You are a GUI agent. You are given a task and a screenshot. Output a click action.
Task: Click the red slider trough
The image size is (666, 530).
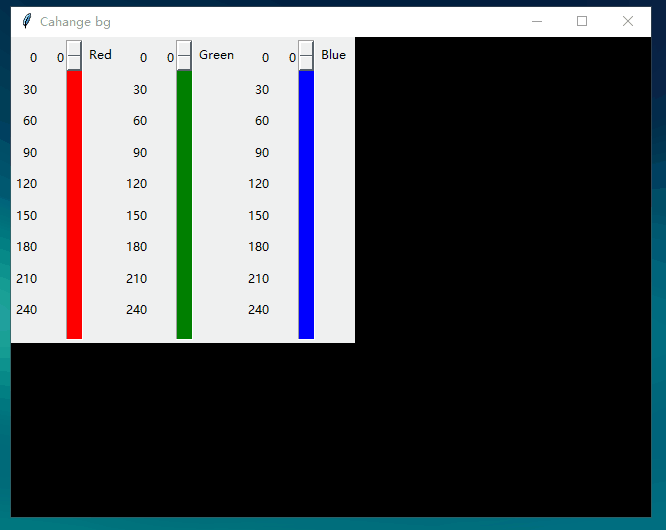point(74,205)
